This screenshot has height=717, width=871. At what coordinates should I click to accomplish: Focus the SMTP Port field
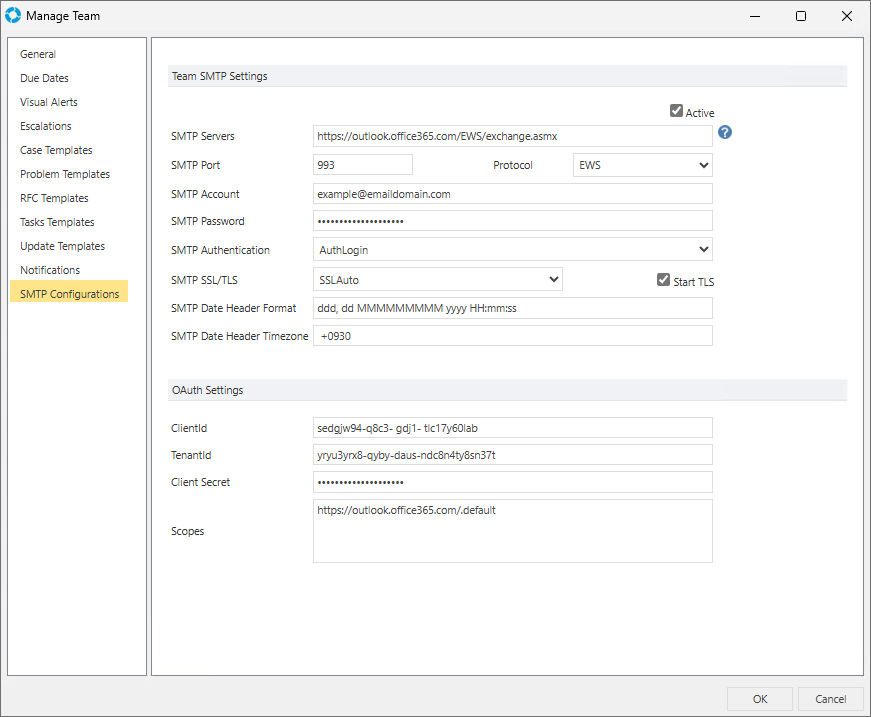(362, 165)
